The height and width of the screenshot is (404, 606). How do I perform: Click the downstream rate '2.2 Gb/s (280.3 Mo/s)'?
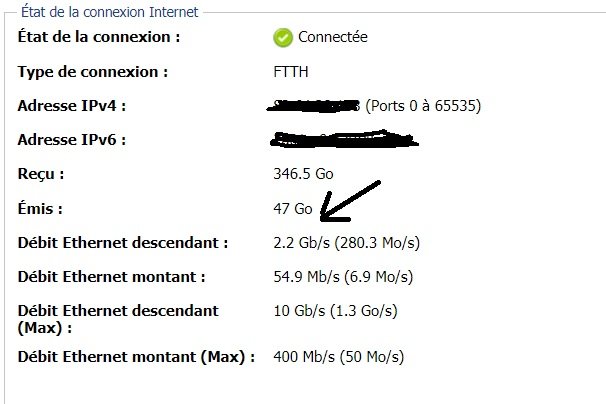(347, 243)
